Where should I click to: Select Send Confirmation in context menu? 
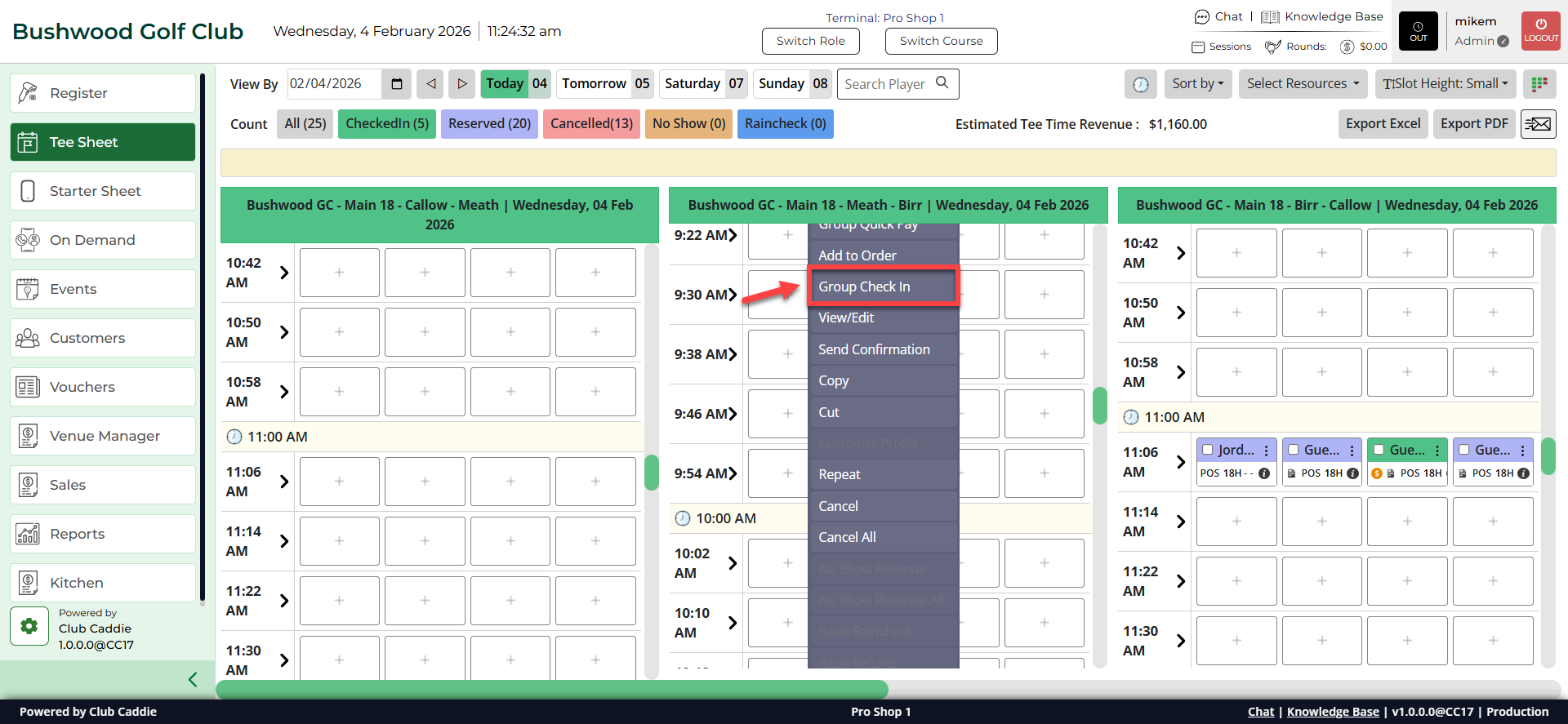click(x=874, y=349)
